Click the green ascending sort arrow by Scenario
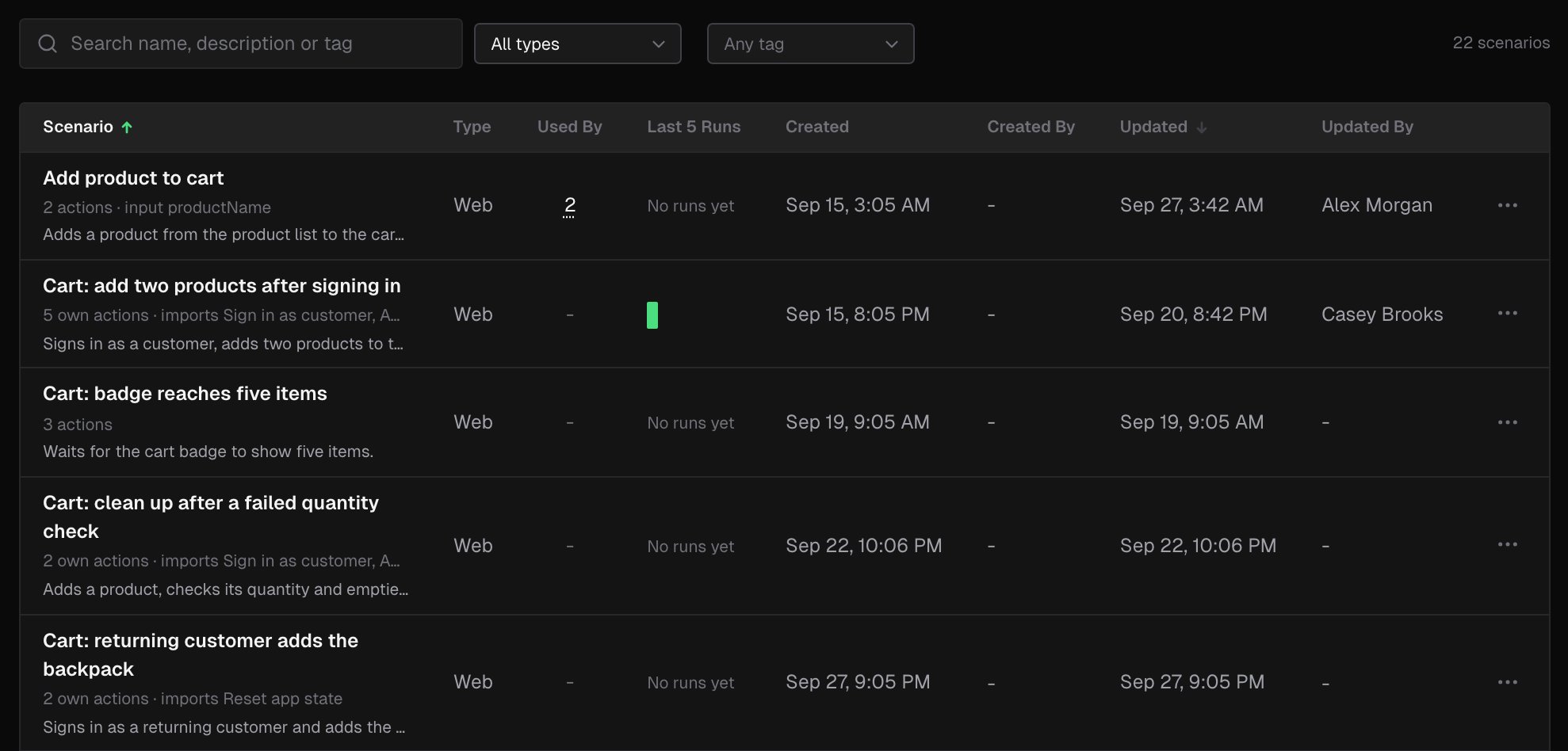The width and height of the screenshot is (1568, 751). click(127, 127)
